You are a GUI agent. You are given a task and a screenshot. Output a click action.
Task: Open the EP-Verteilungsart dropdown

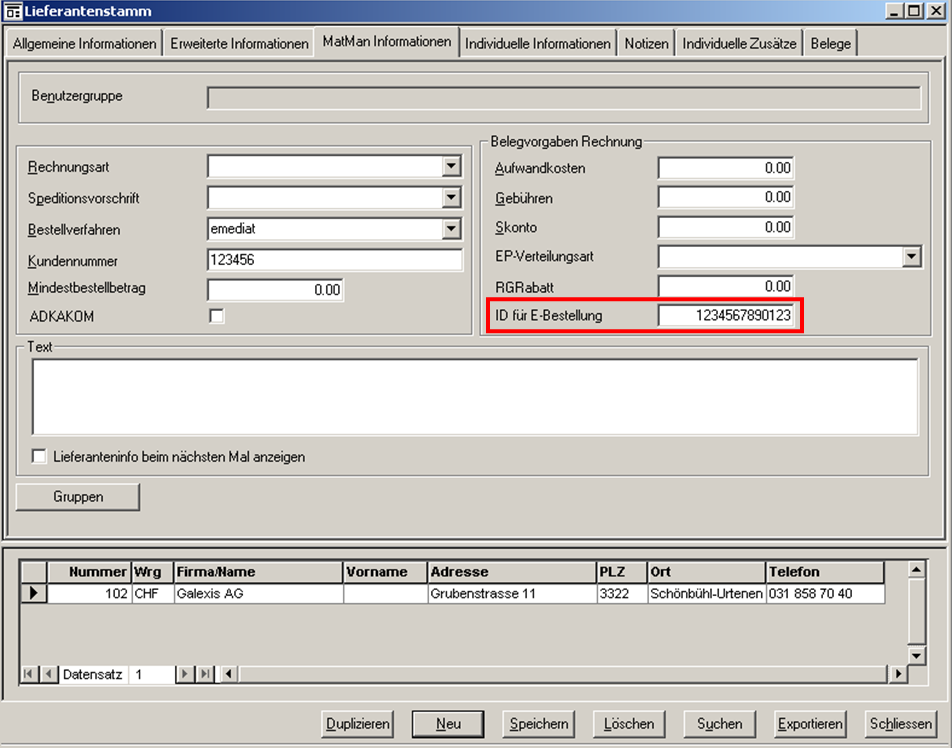[x=911, y=257]
